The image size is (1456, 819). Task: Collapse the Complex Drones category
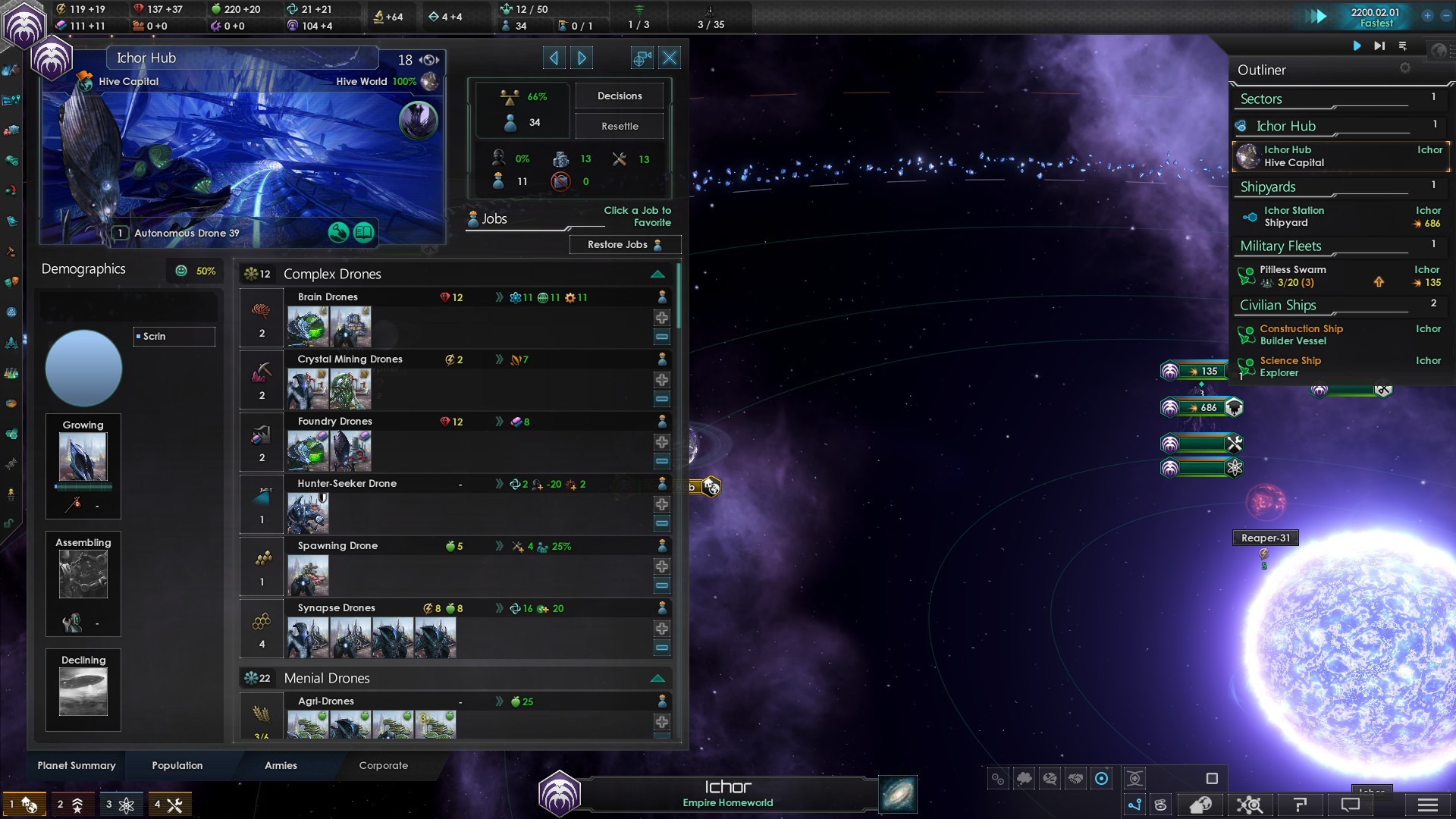tap(657, 275)
